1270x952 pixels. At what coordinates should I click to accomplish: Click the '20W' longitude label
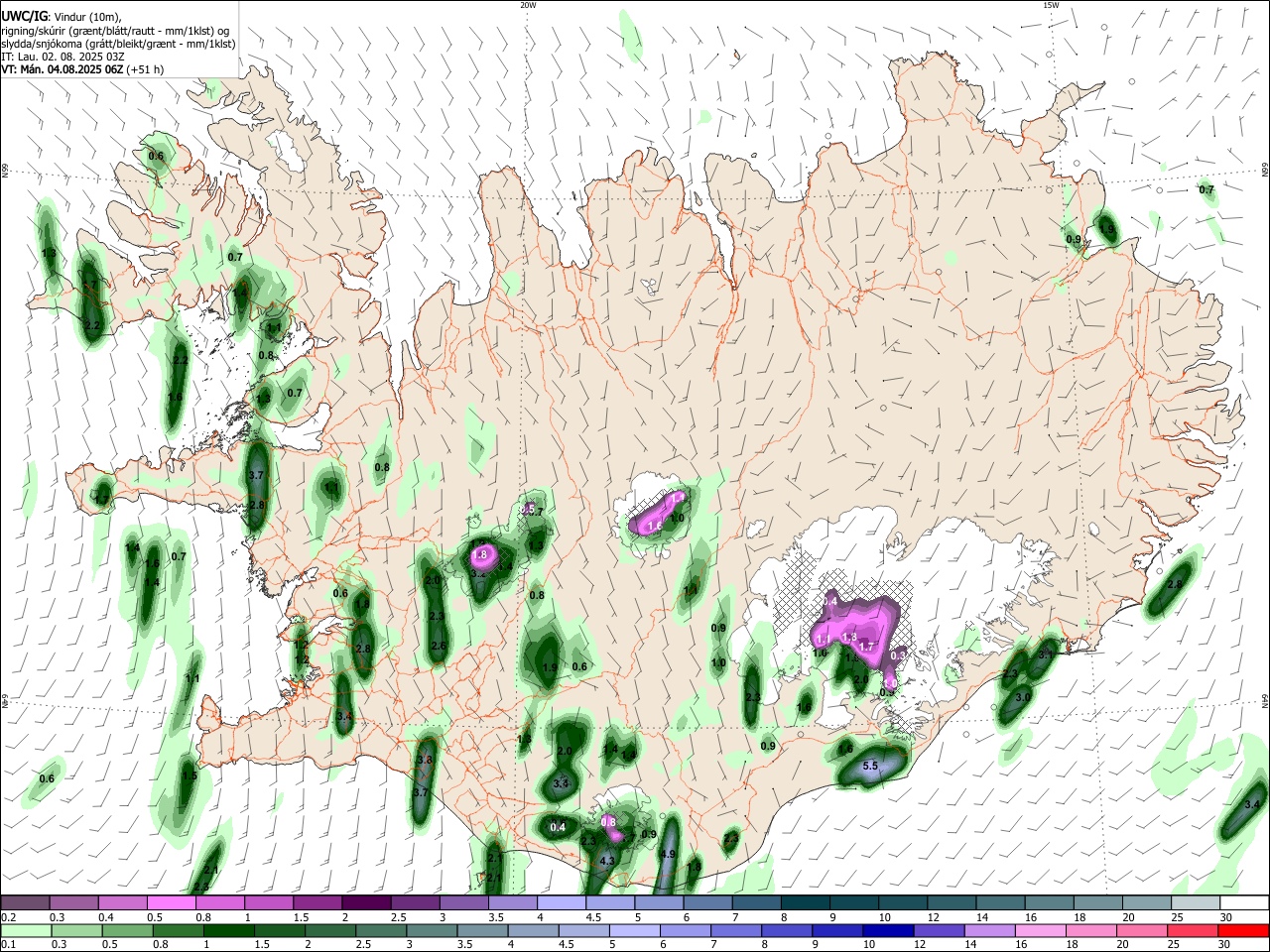528,5
